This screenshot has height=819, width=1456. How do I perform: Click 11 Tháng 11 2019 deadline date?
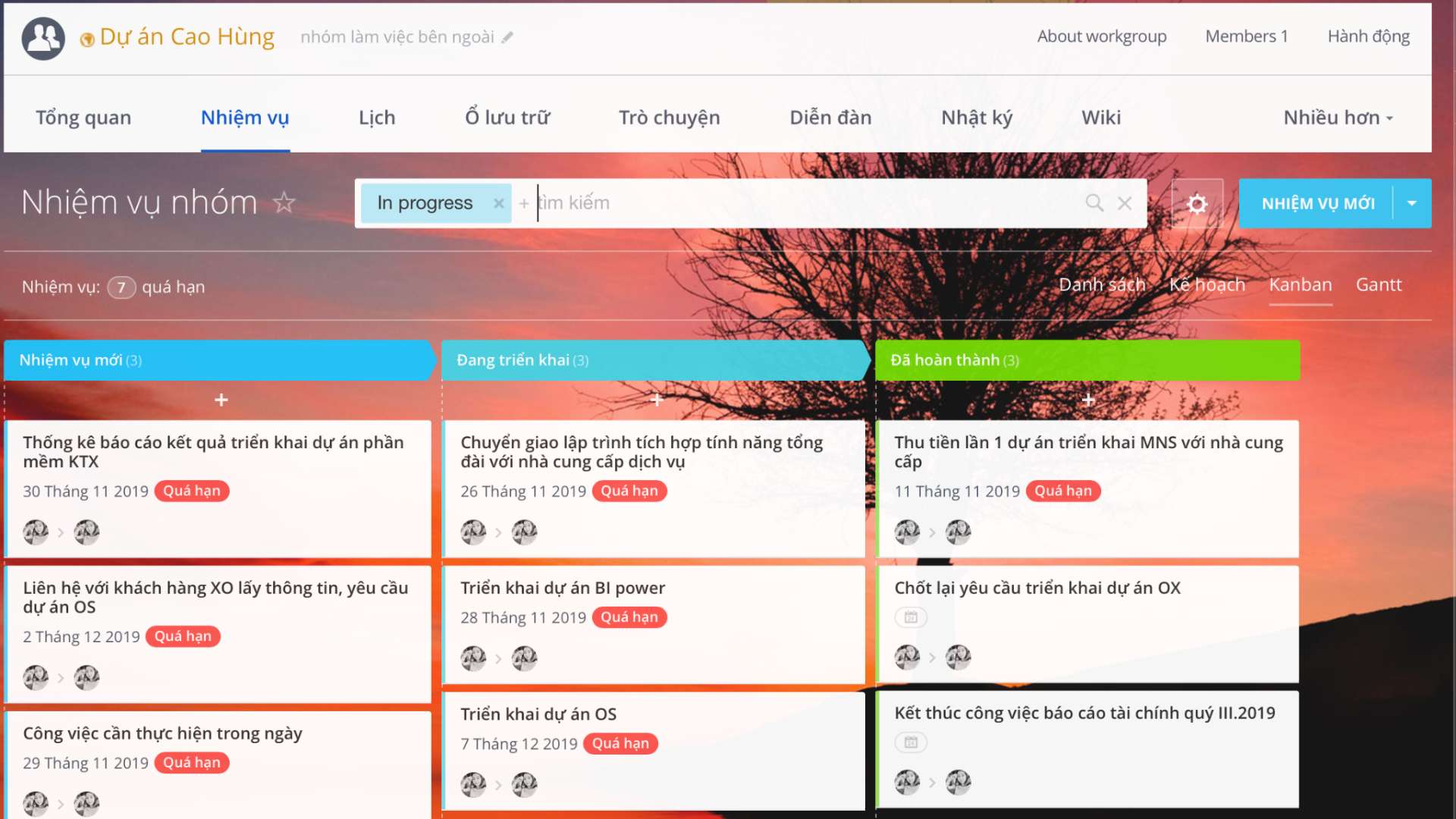(x=957, y=491)
